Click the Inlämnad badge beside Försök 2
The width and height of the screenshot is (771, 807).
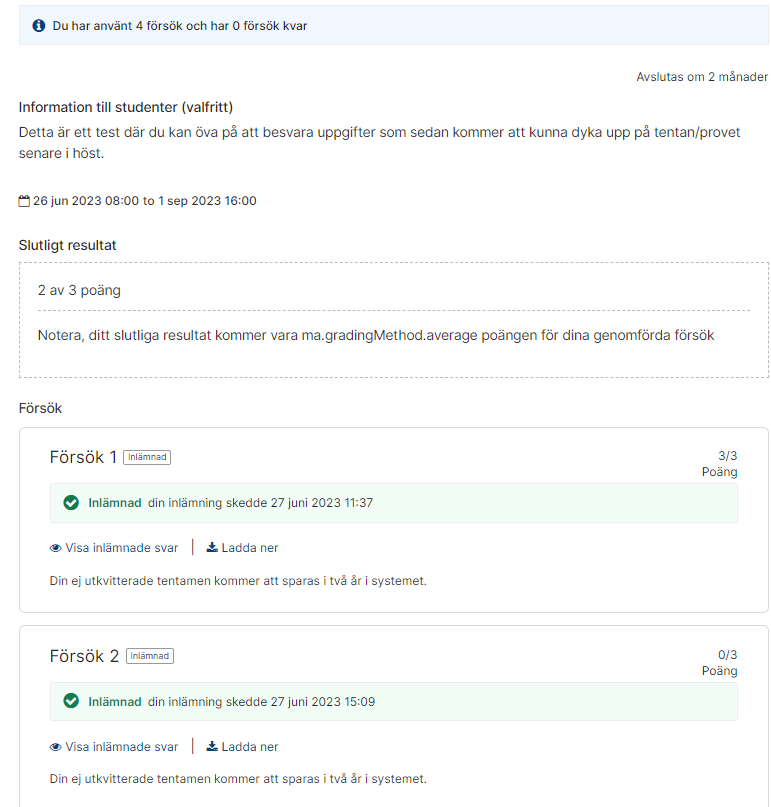tap(150, 656)
